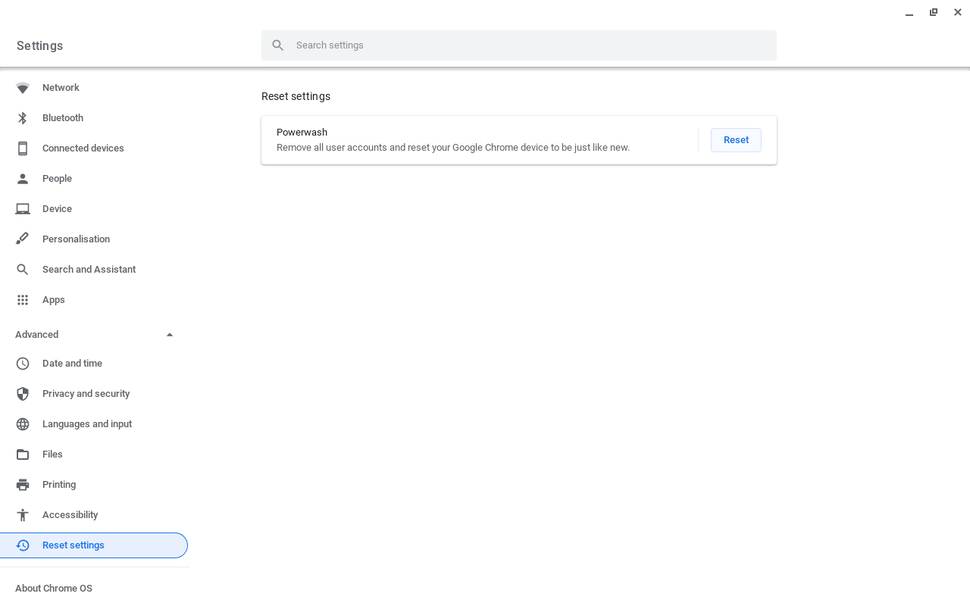This screenshot has width=970, height=606.
Task: Select the Privacy and security shield icon
Action: point(22,393)
